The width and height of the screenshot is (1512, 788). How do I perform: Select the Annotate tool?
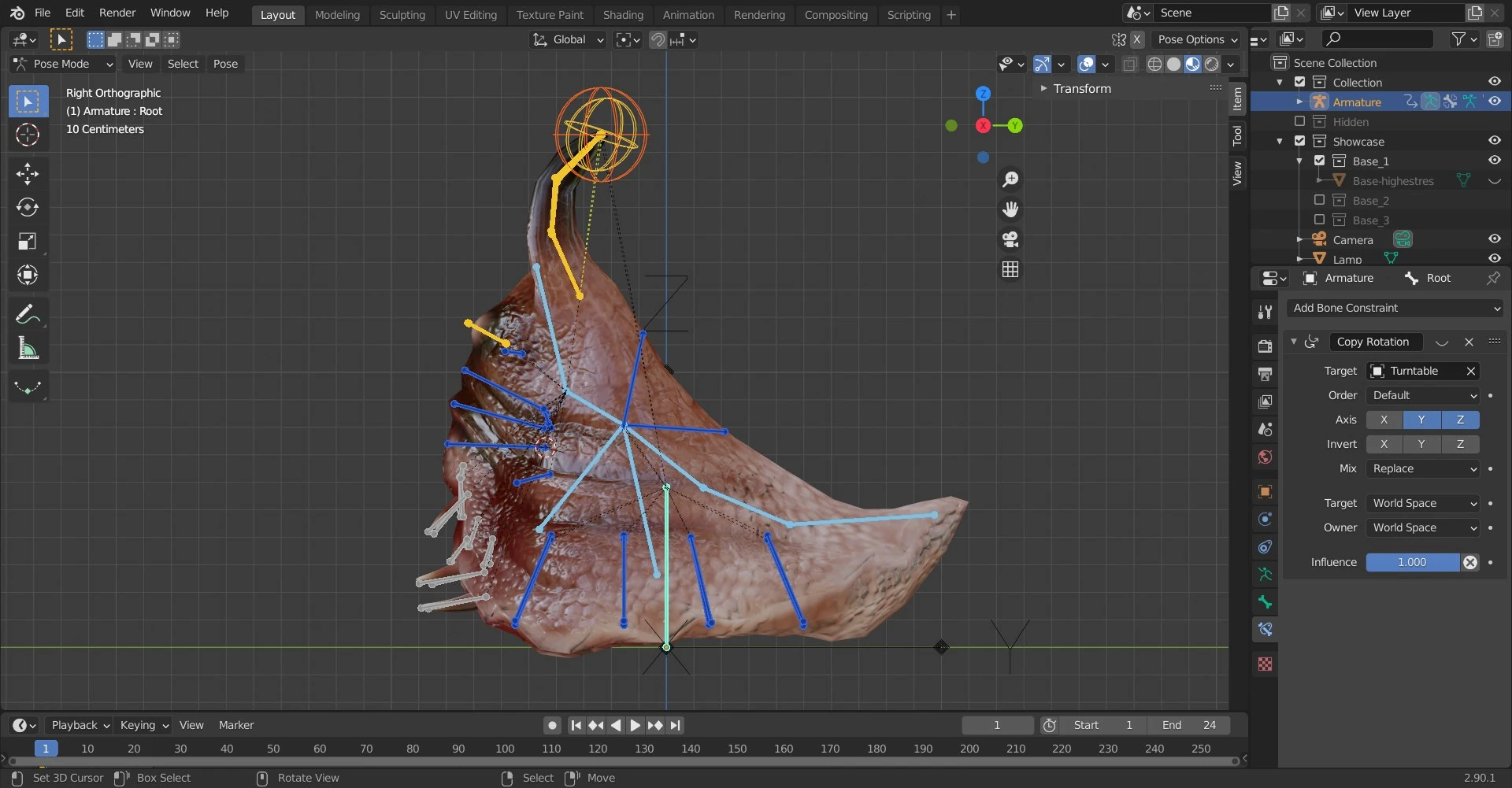coord(28,313)
